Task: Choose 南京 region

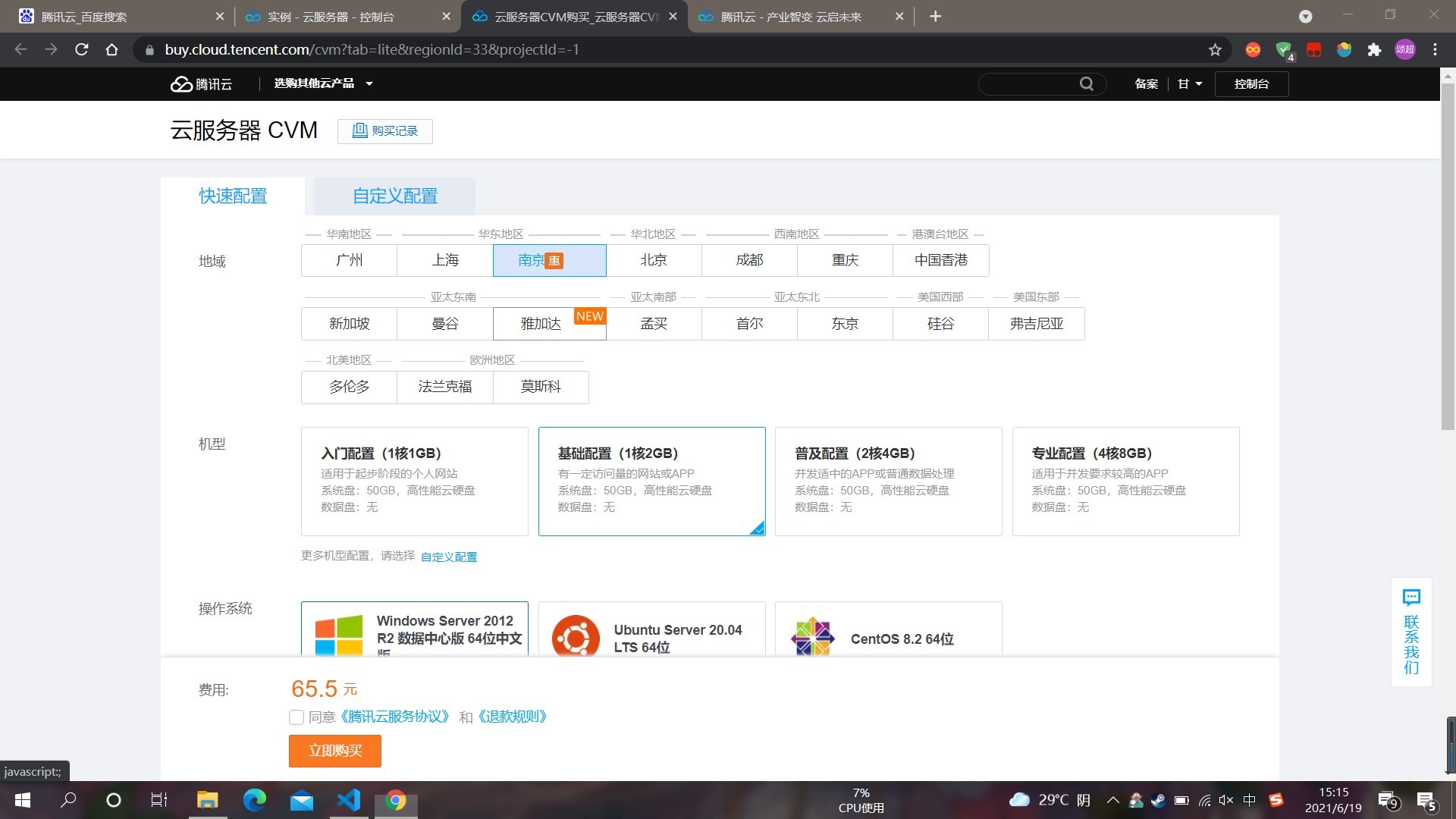Action: [x=549, y=260]
